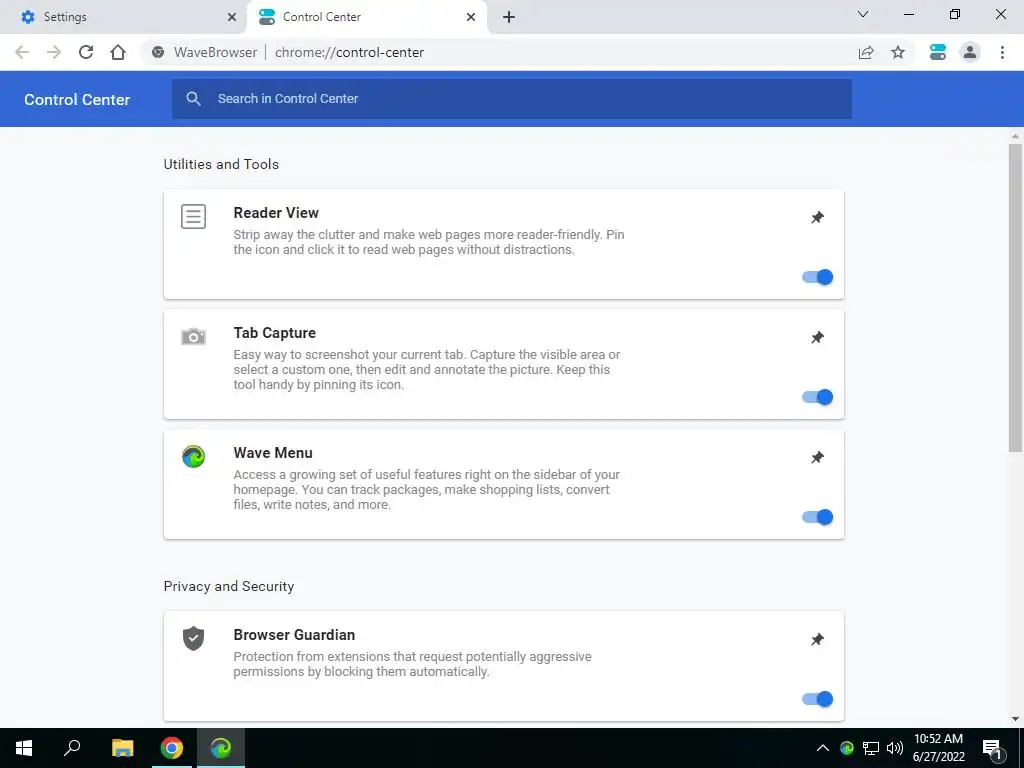Screen dimensions: 1024x768
Task: Pin the Reader View tool
Action: [x=817, y=217]
